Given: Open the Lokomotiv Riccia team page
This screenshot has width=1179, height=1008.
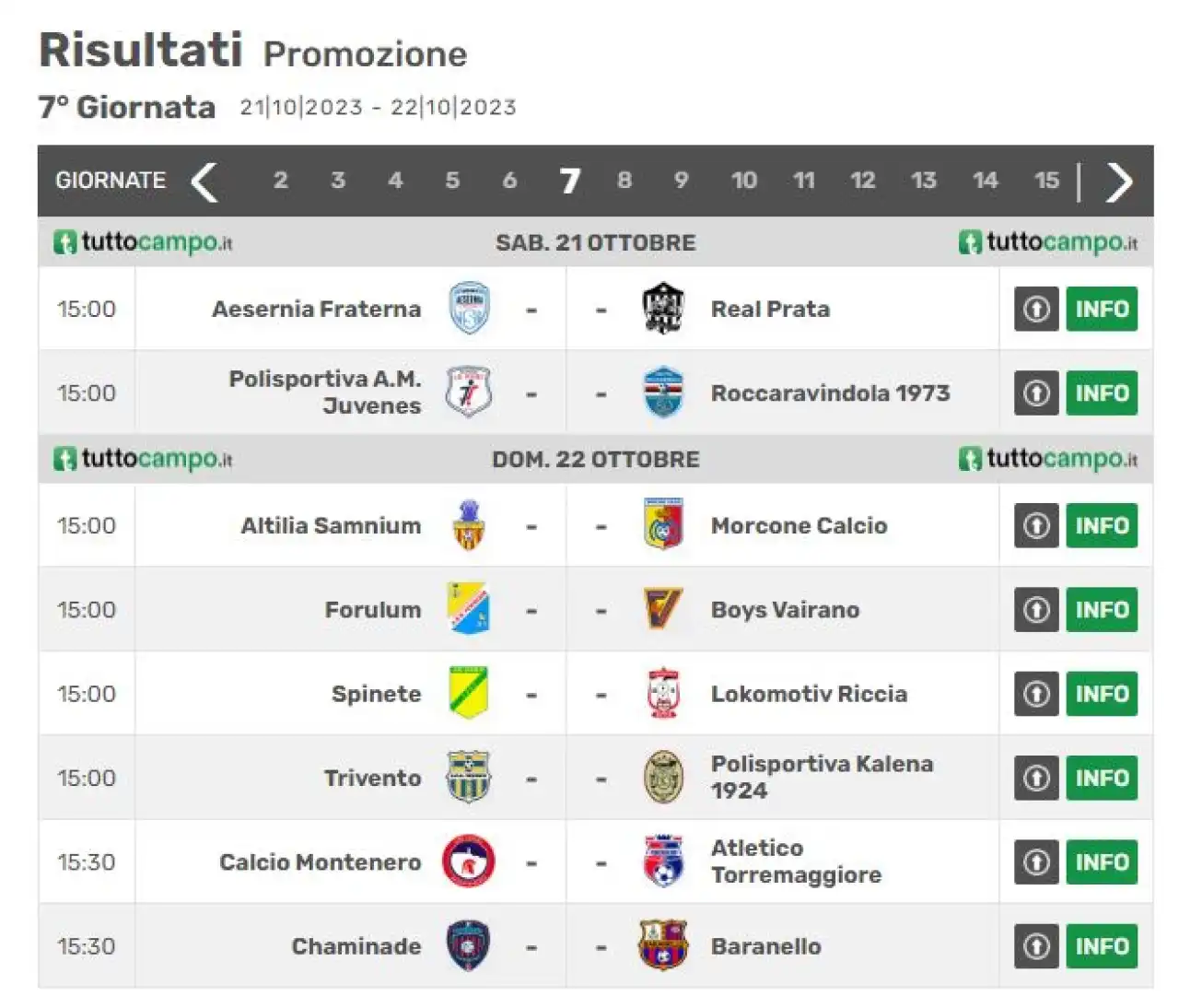Looking at the screenshot, I should click(809, 694).
